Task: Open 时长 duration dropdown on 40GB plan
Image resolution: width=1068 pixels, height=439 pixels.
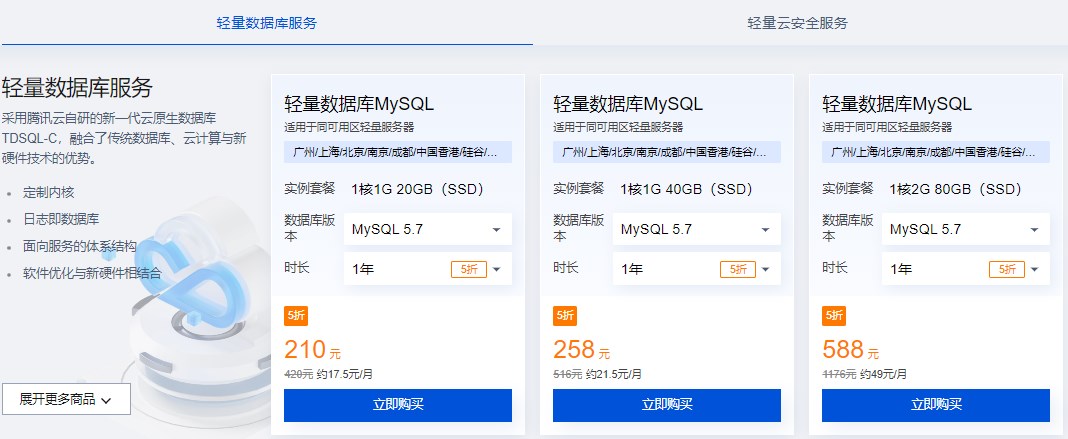Action: coord(696,269)
